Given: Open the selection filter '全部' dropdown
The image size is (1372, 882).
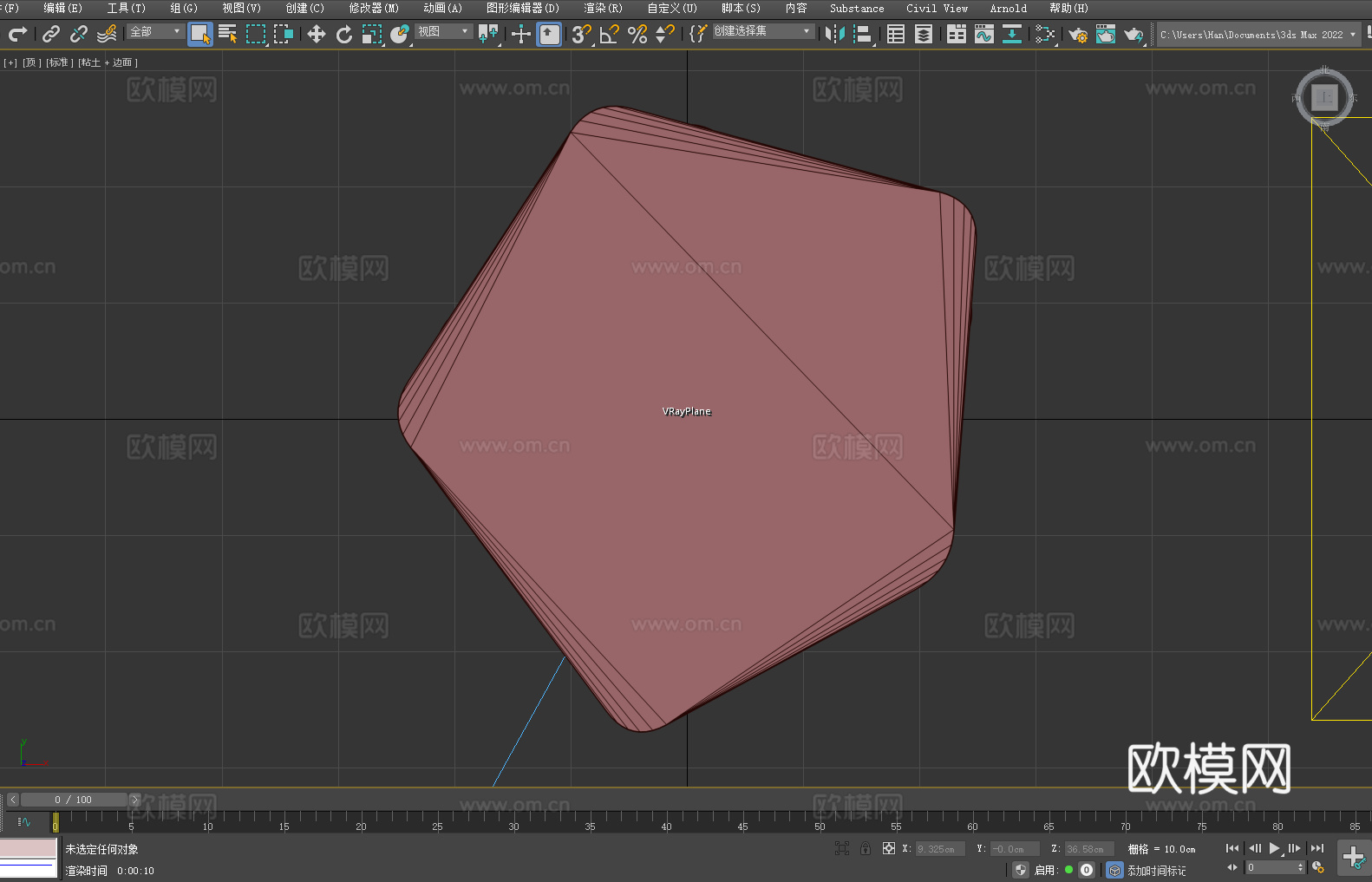Looking at the screenshot, I should pyautogui.click(x=155, y=31).
